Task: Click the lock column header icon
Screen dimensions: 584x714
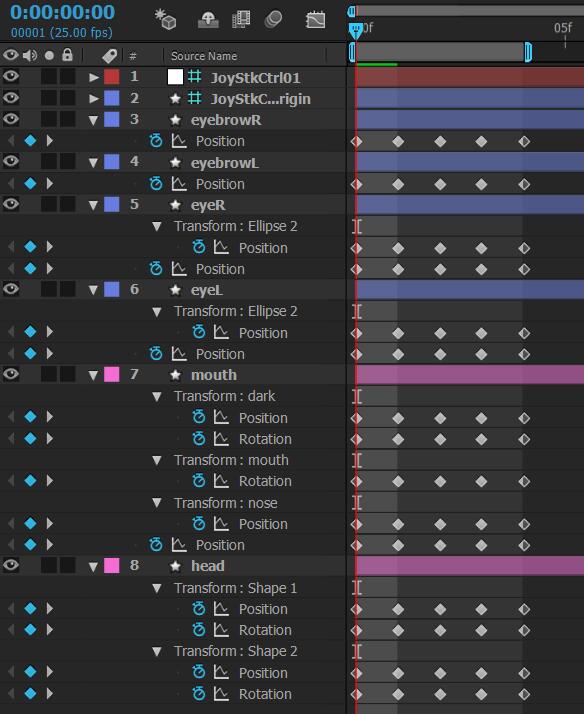Action: tap(67, 55)
